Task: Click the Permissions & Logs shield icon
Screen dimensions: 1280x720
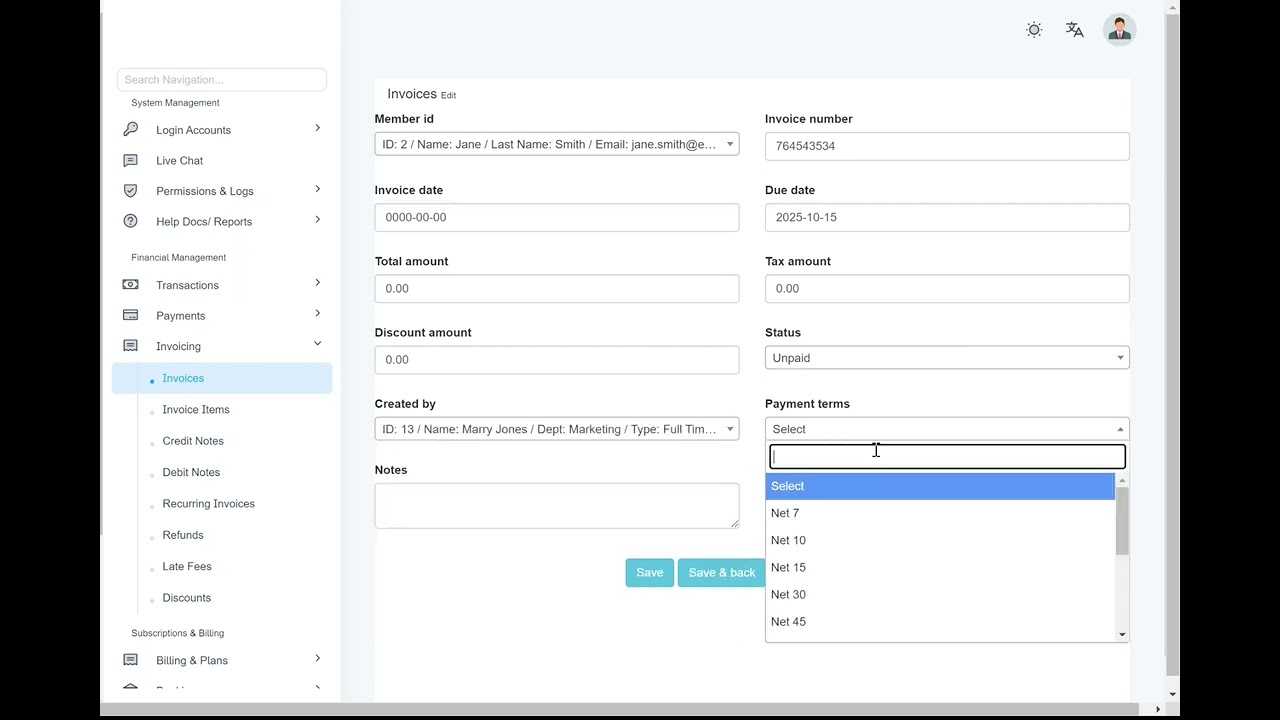Action: 130,191
